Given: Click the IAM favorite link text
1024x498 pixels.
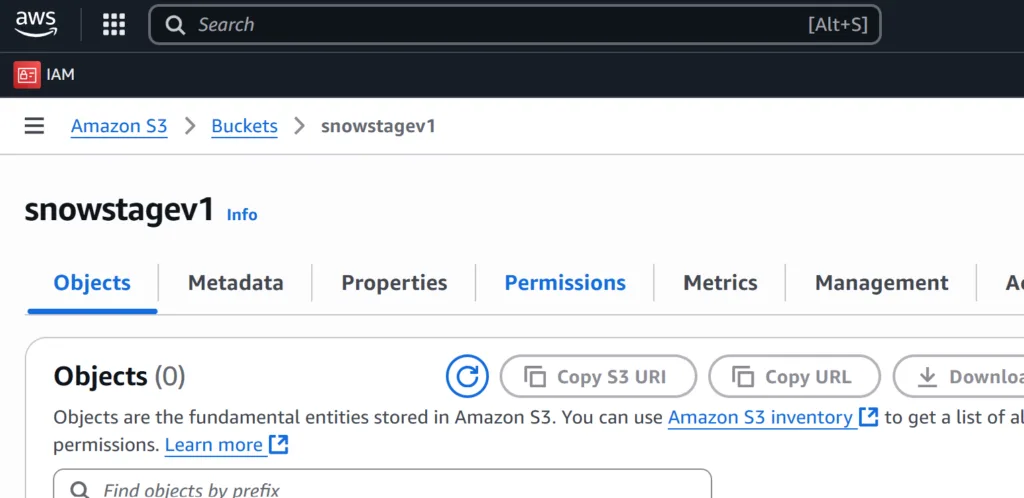Looking at the screenshot, I should (x=61, y=75).
